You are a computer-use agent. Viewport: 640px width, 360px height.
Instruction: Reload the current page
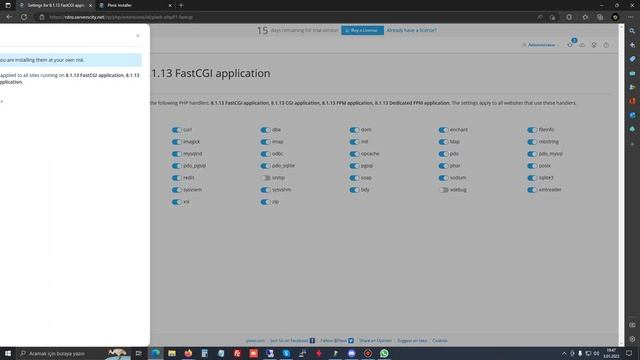tap(24, 17)
